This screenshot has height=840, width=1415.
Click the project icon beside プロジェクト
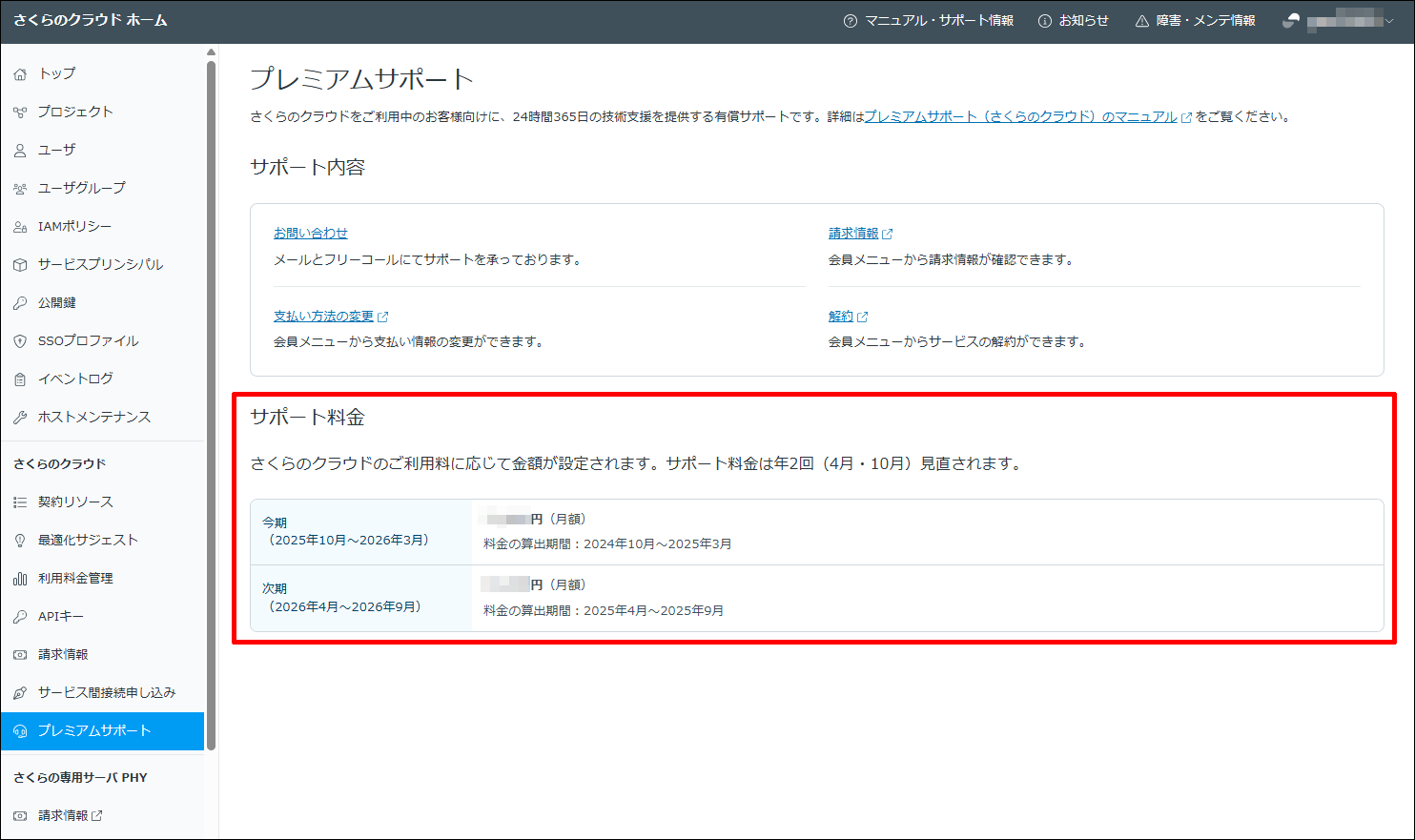(20, 113)
